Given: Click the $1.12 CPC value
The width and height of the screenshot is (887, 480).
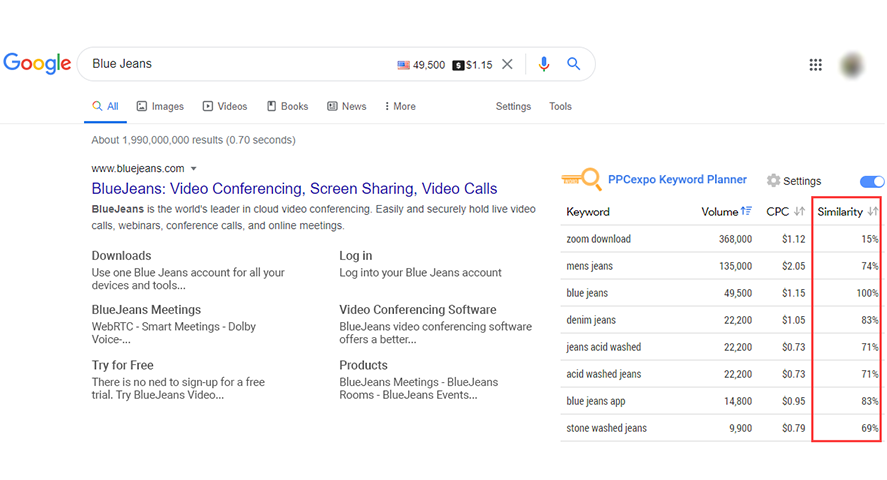Looking at the screenshot, I should coord(793,239).
